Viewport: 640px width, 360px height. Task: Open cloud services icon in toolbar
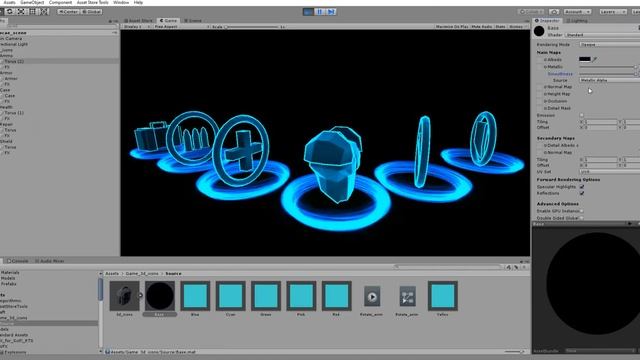(554, 12)
